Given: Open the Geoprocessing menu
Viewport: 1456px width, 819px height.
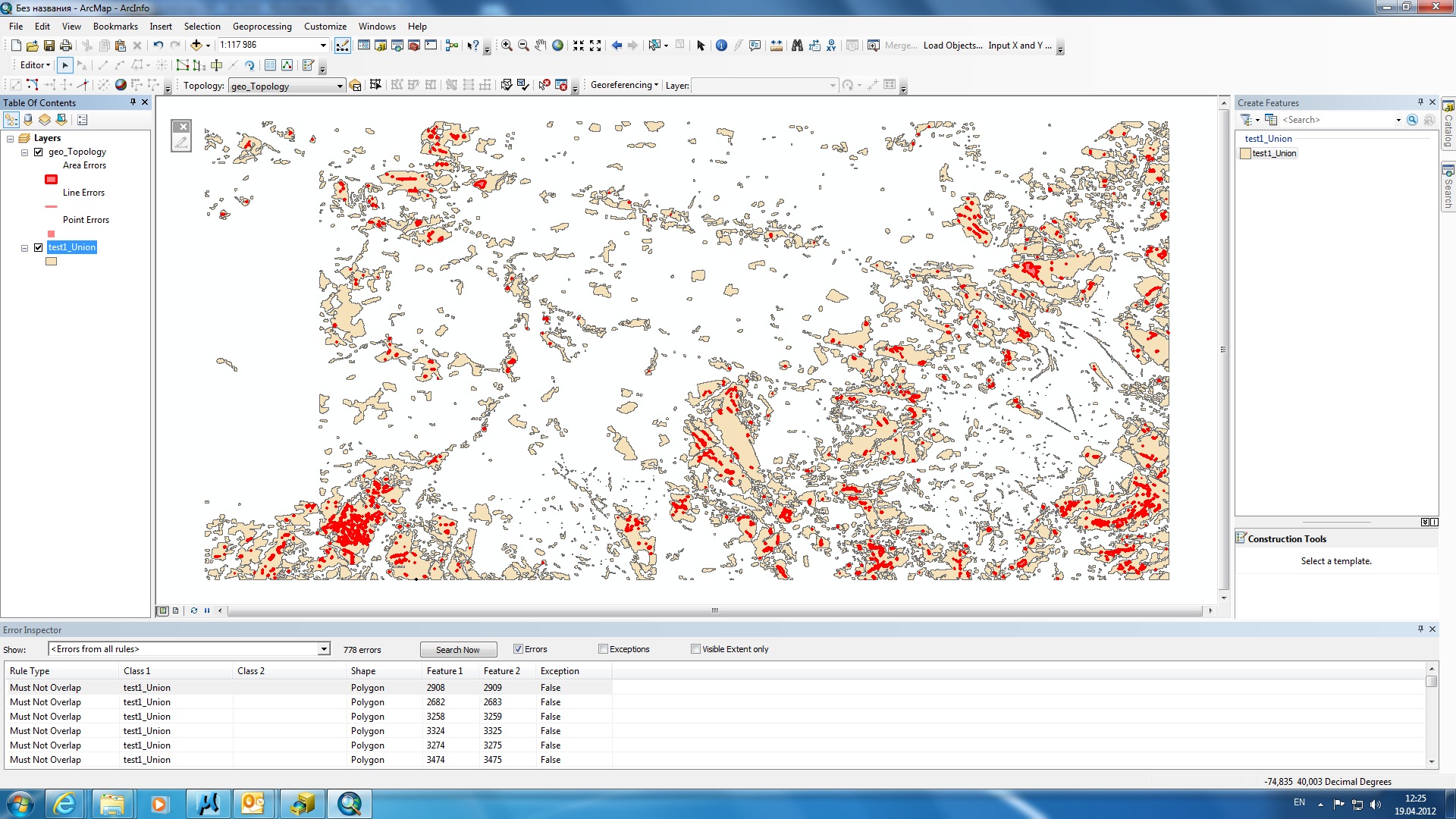Looking at the screenshot, I should click(262, 26).
